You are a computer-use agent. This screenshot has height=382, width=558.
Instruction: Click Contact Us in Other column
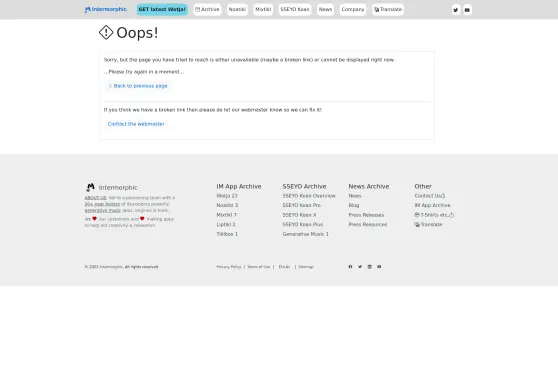point(430,196)
